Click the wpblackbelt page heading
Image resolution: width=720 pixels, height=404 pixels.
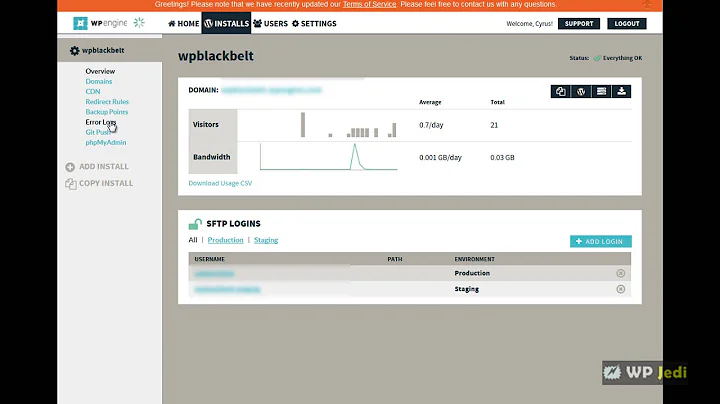point(216,56)
